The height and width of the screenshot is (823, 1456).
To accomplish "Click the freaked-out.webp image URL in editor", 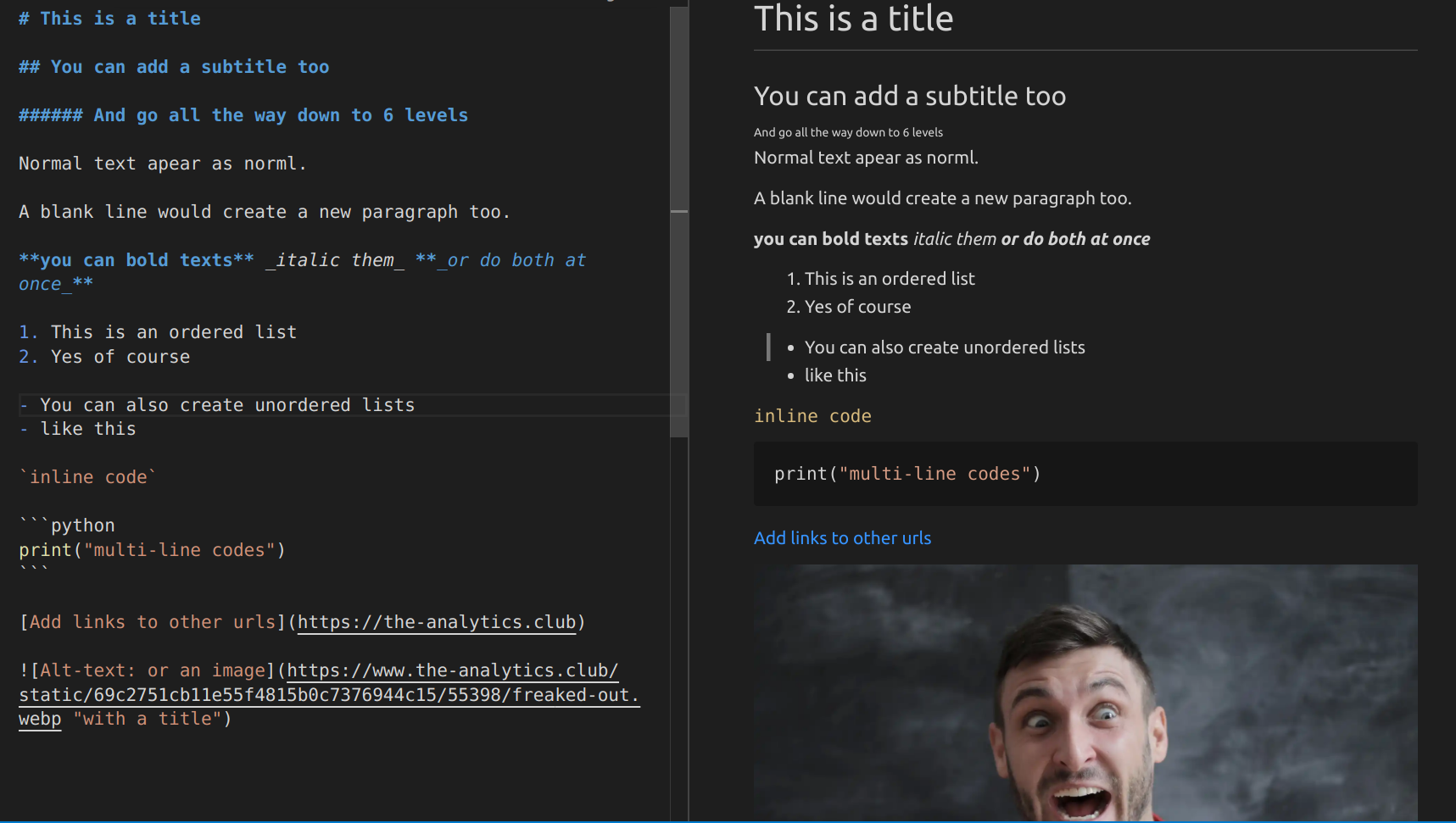I will [329, 695].
